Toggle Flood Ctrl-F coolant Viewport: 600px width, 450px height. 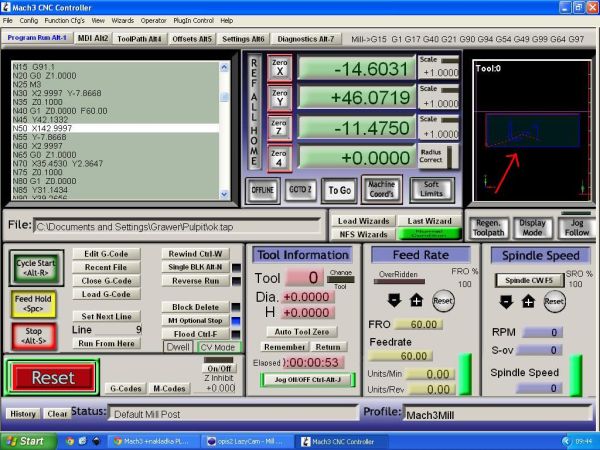pos(195,334)
